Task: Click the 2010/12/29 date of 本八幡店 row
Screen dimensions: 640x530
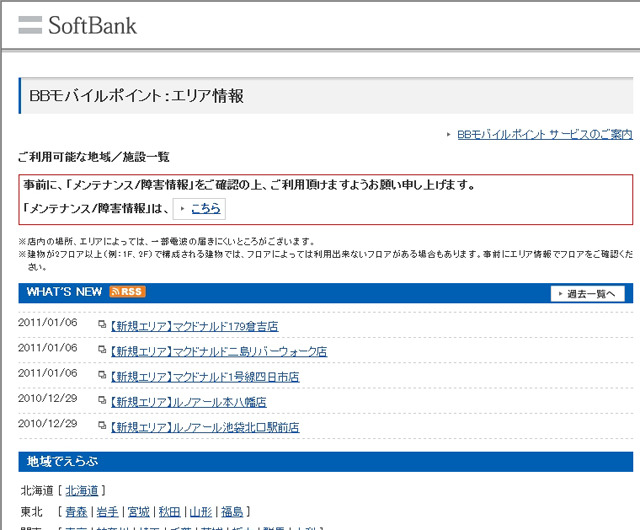Action: tap(48, 398)
